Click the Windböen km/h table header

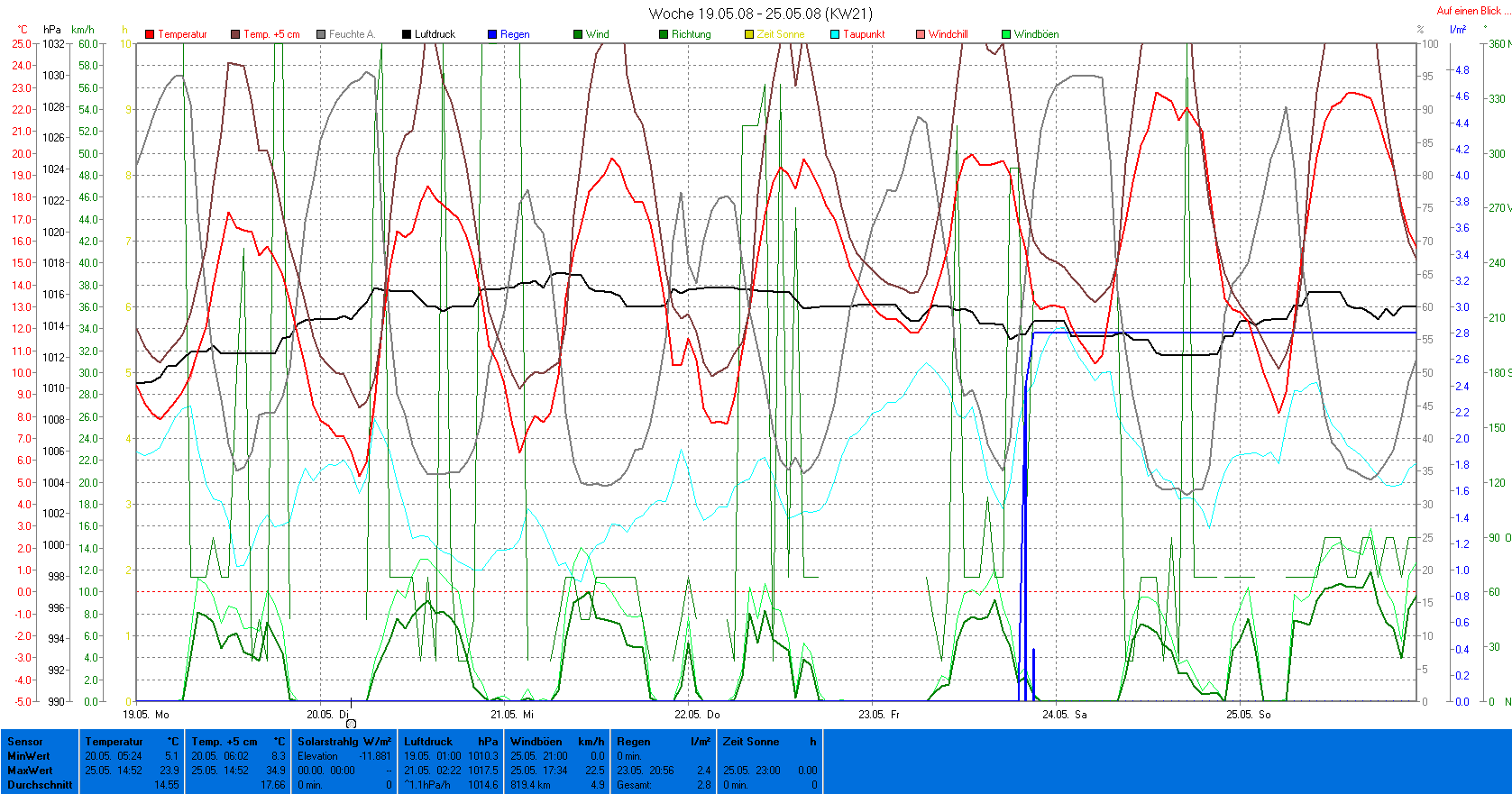point(556,742)
